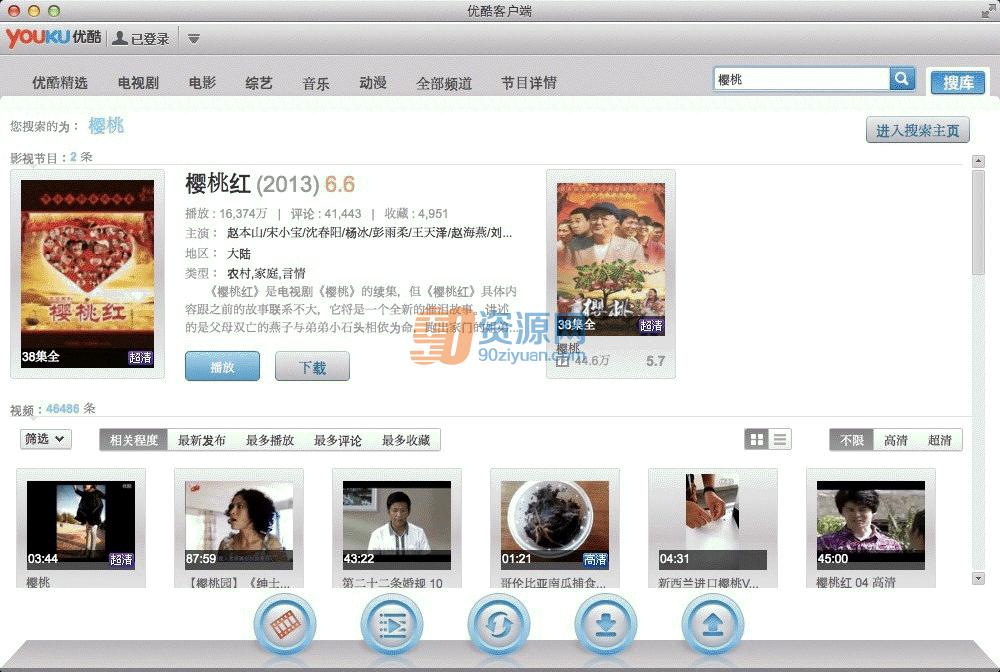Click 进入搜索主页 button
The width and height of the screenshot is (1000, 672).
(918, 130)
